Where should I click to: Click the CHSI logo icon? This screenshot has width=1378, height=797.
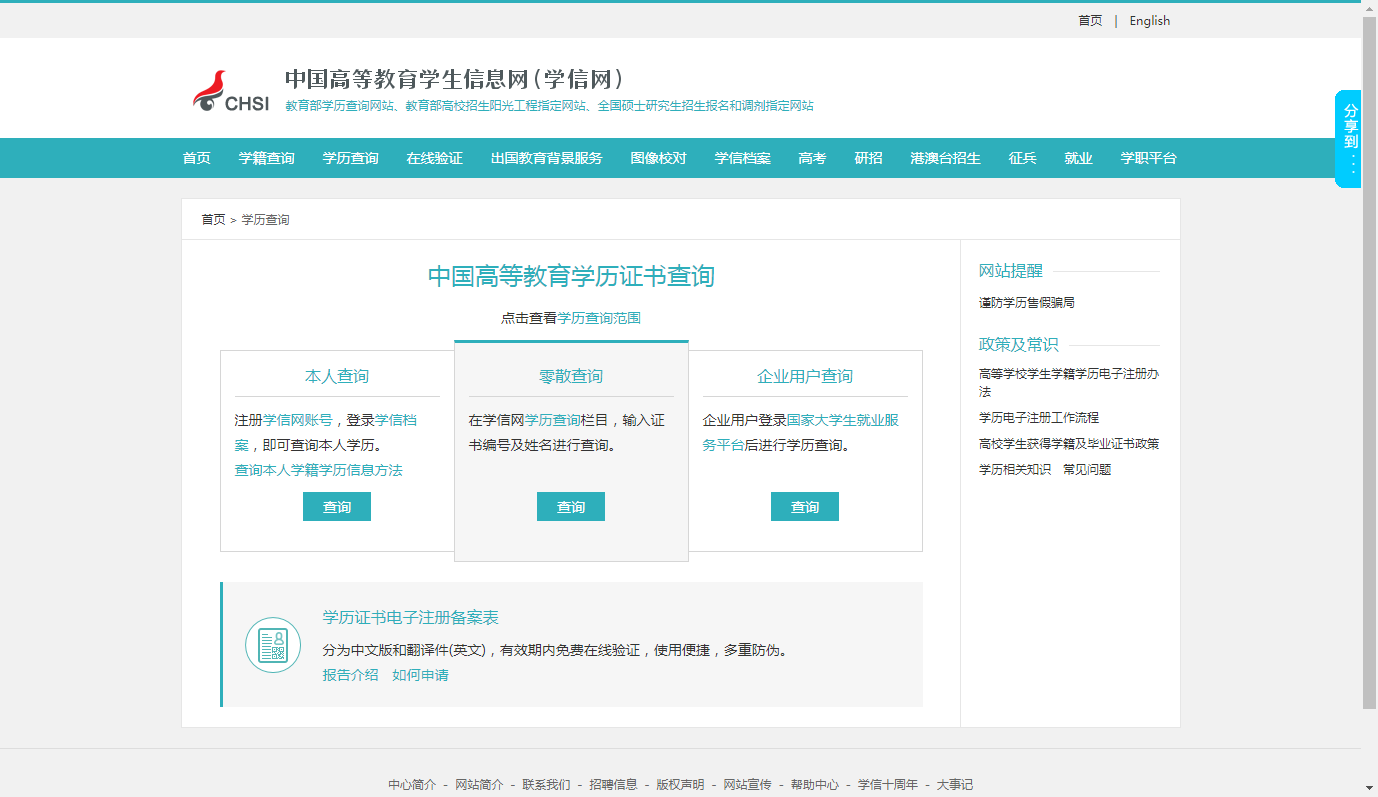pos(231,91)
